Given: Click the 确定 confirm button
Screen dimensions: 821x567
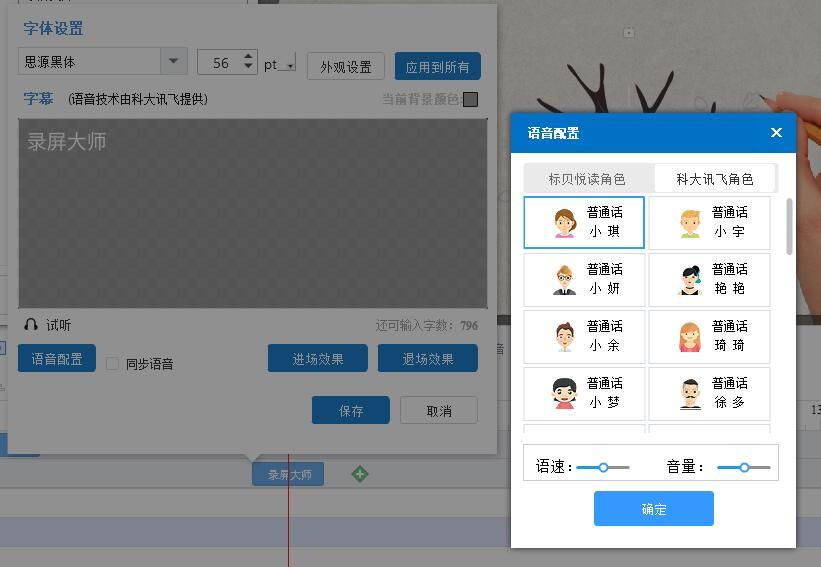Looking at the screenshot, I should click(653, 508).
